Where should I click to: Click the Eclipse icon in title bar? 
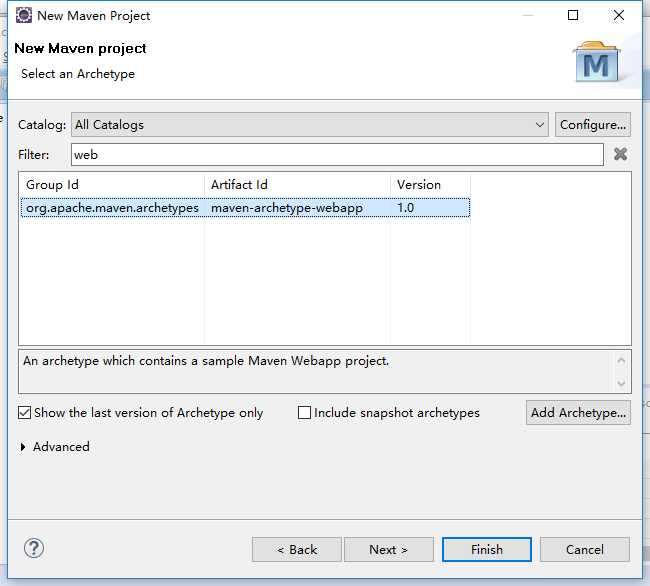click(24, 15)
